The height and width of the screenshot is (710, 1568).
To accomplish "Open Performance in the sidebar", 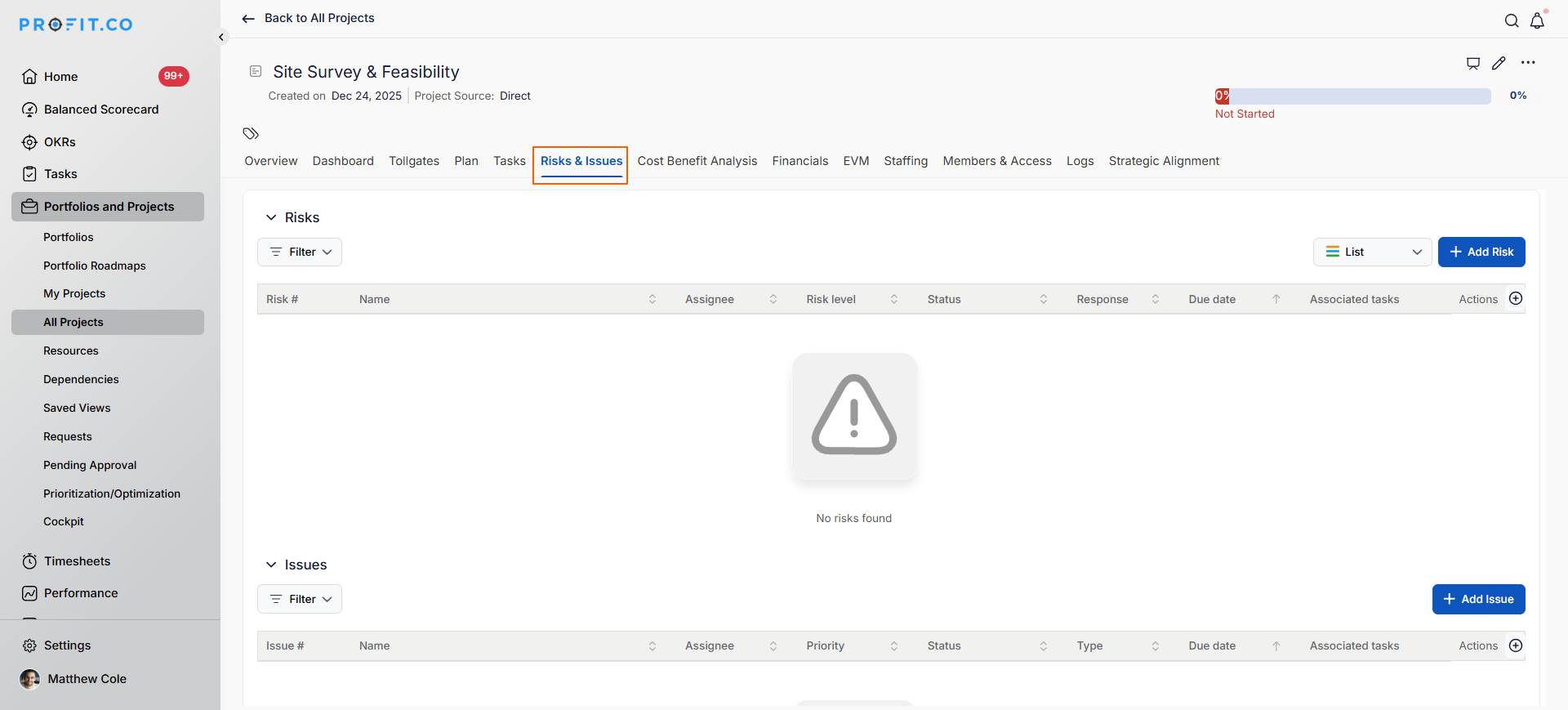I will 81,593.
